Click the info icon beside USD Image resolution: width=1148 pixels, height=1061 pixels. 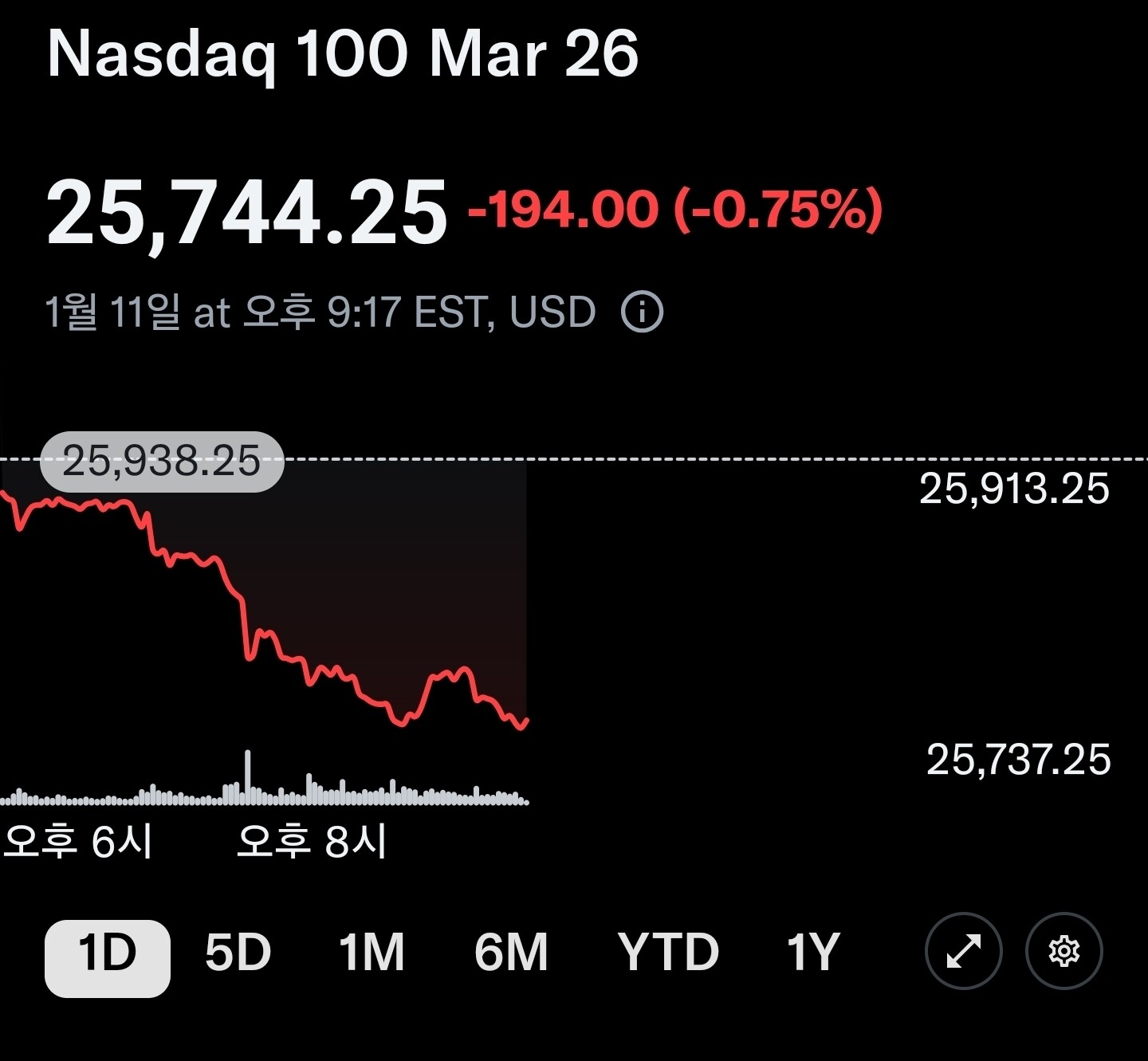pyautogui.click(x=642, y=312)
